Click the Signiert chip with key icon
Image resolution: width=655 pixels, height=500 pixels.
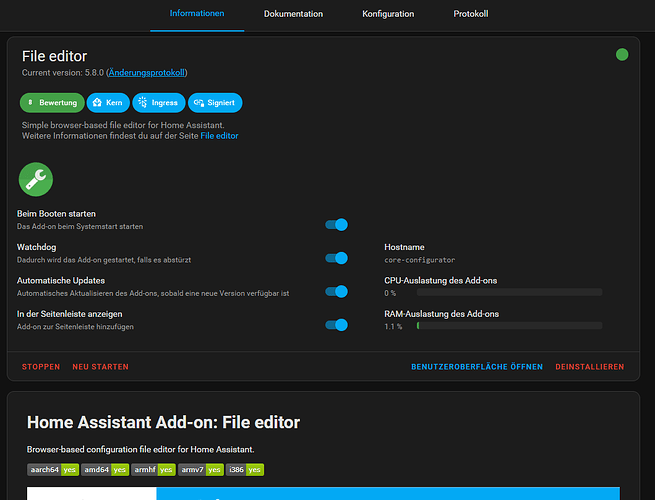point(215,103)
